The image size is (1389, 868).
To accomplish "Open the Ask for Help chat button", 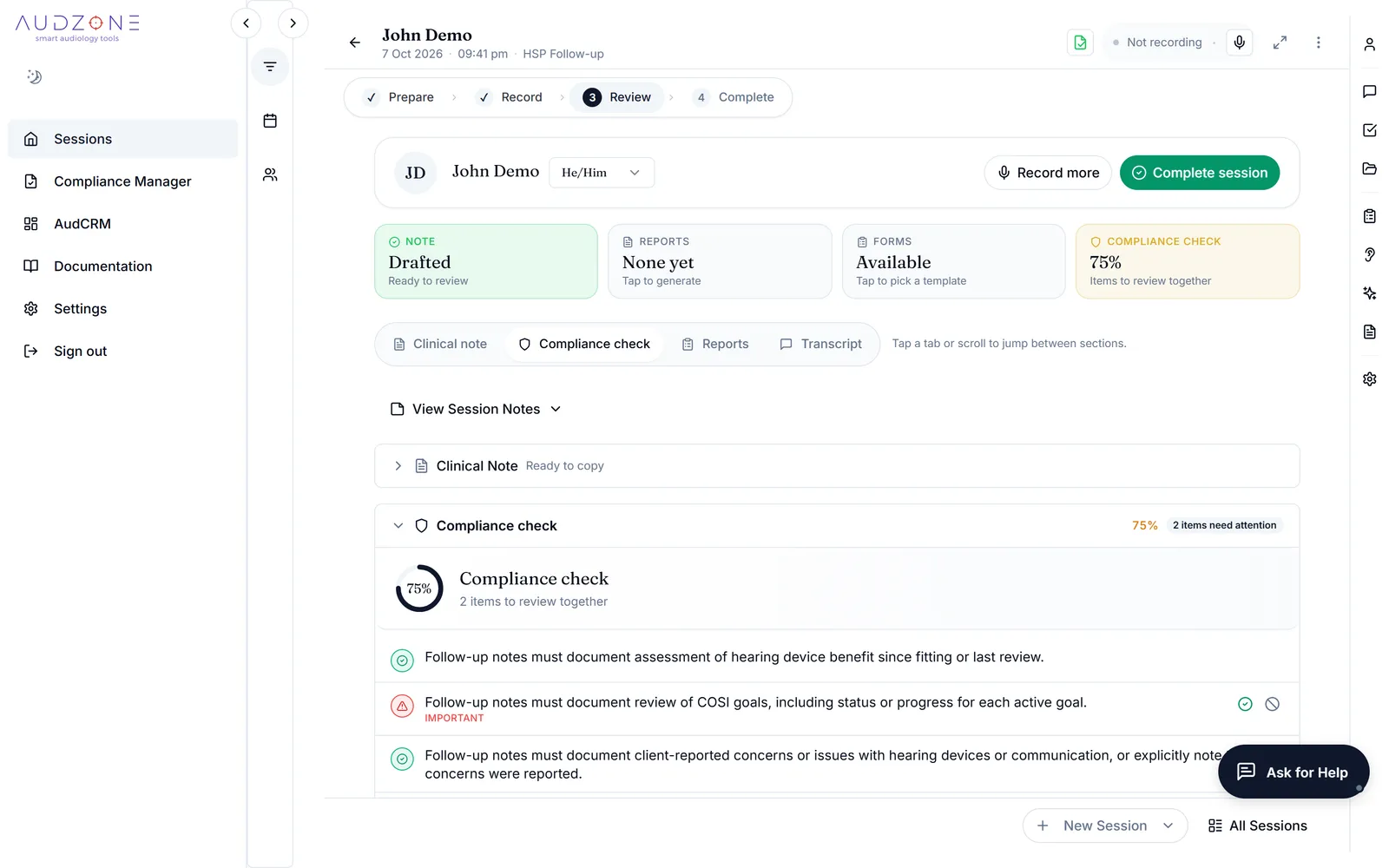I will click(1293, 772).
